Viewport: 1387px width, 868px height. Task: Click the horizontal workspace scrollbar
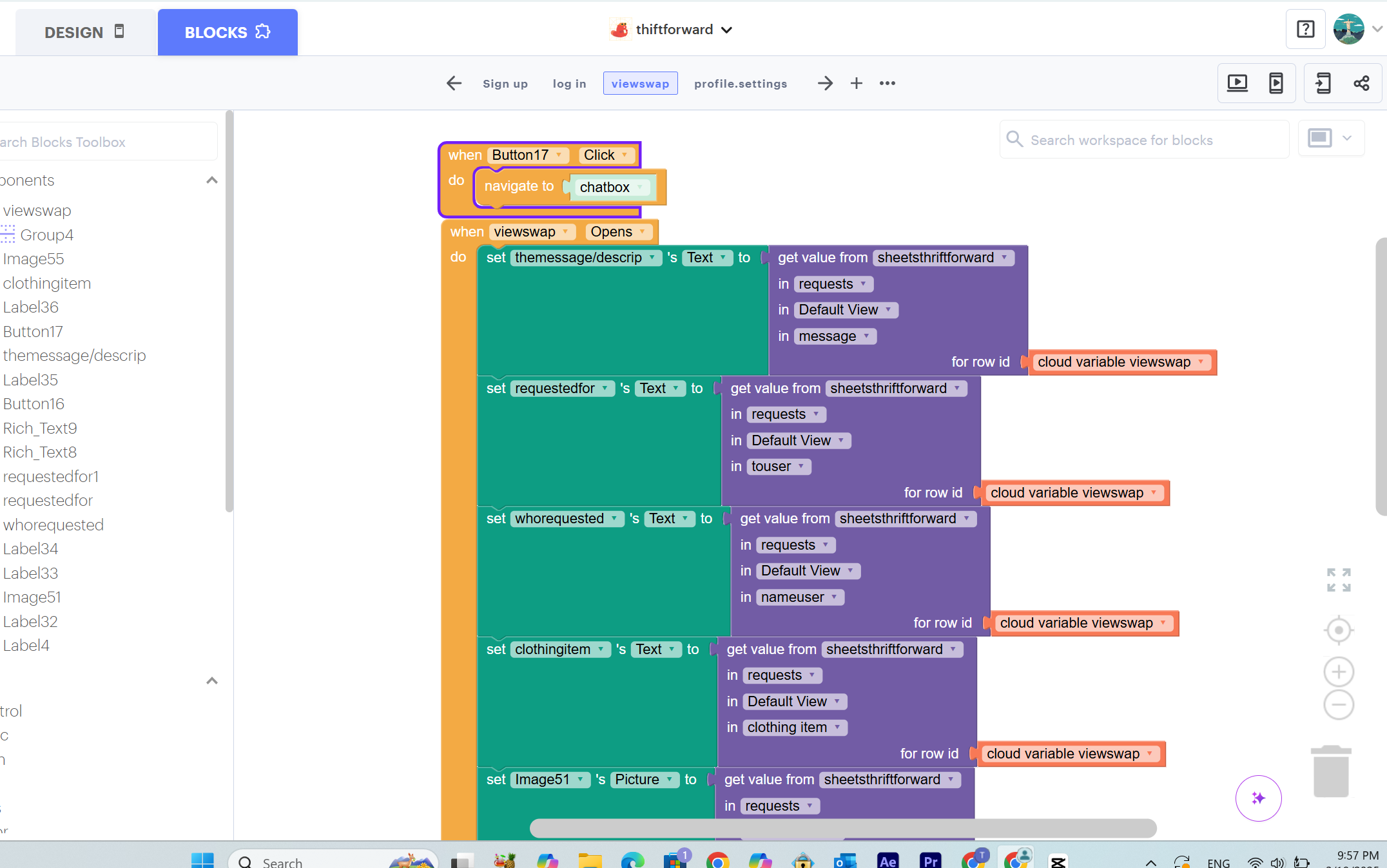pyautogui.click(x=842, y=828)
